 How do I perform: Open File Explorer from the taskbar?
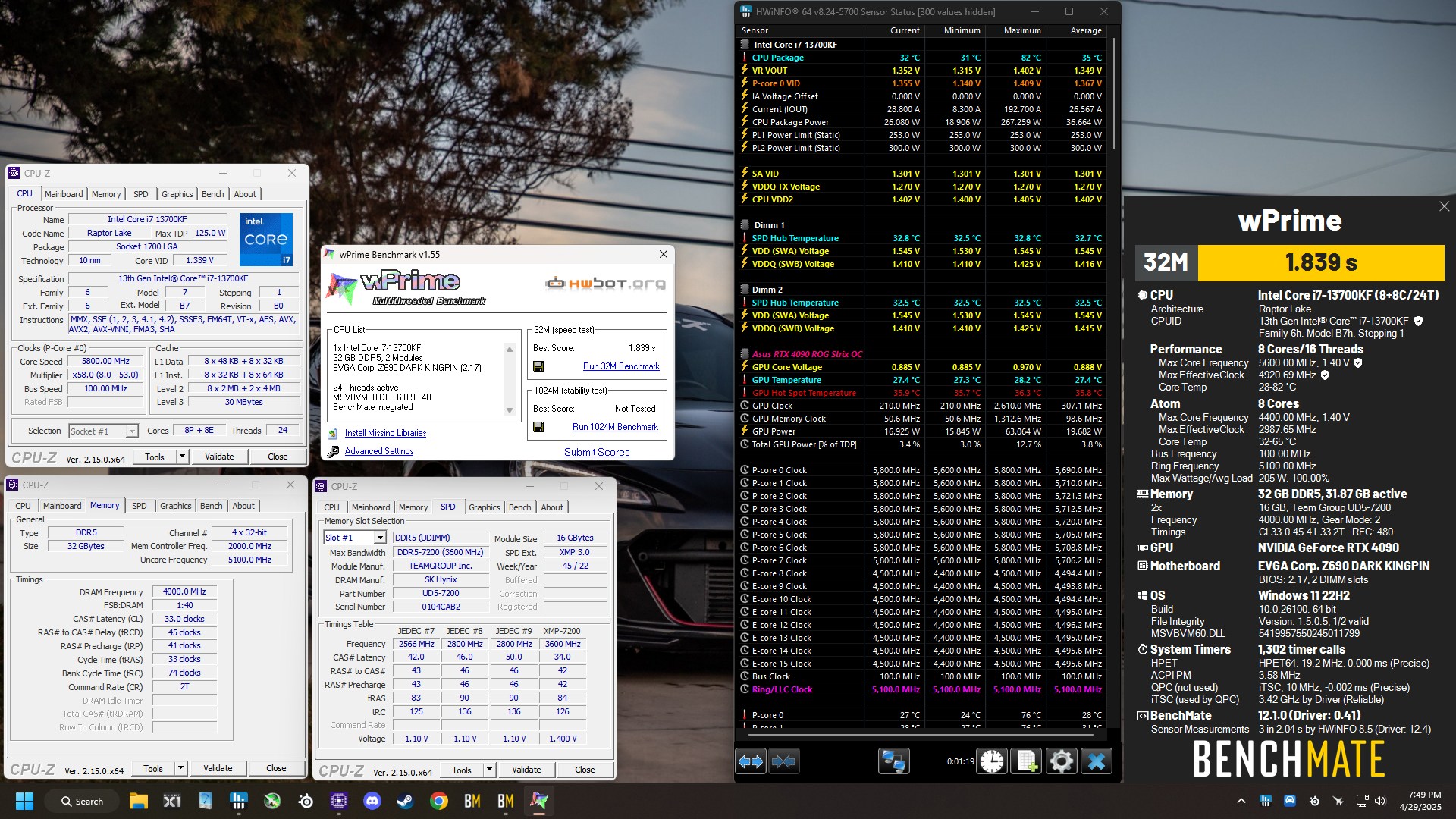pos(138,801)
